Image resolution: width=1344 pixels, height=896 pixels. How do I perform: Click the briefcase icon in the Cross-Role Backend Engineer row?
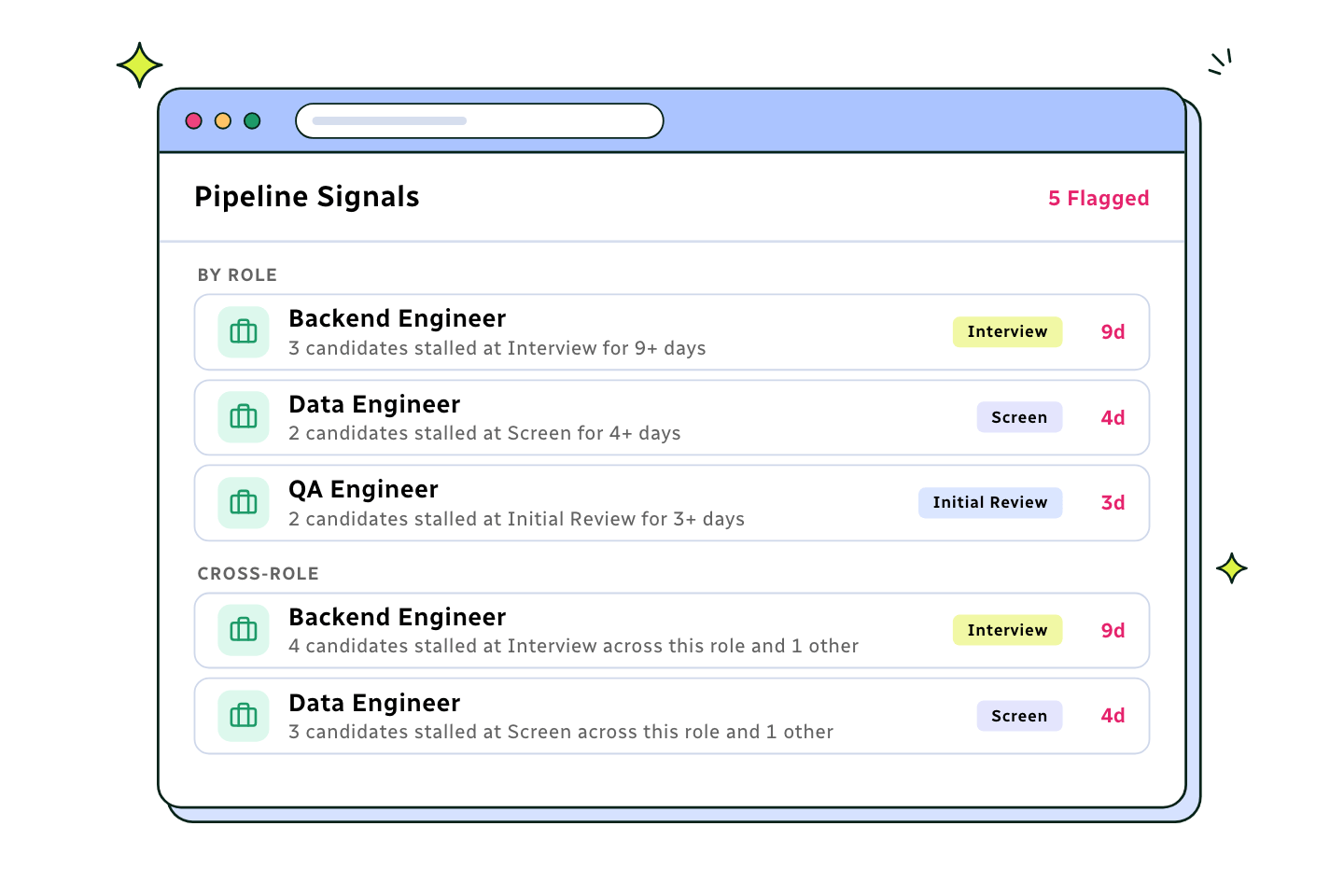point(244,630)
